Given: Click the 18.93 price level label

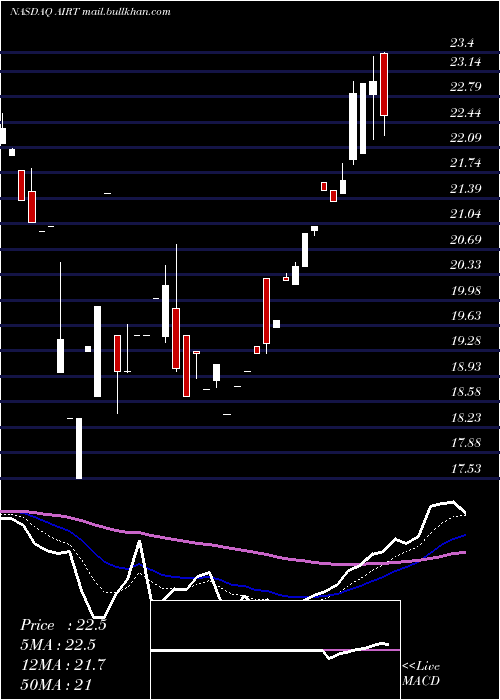Looking at the screenshot, I should tap(466, 367).
